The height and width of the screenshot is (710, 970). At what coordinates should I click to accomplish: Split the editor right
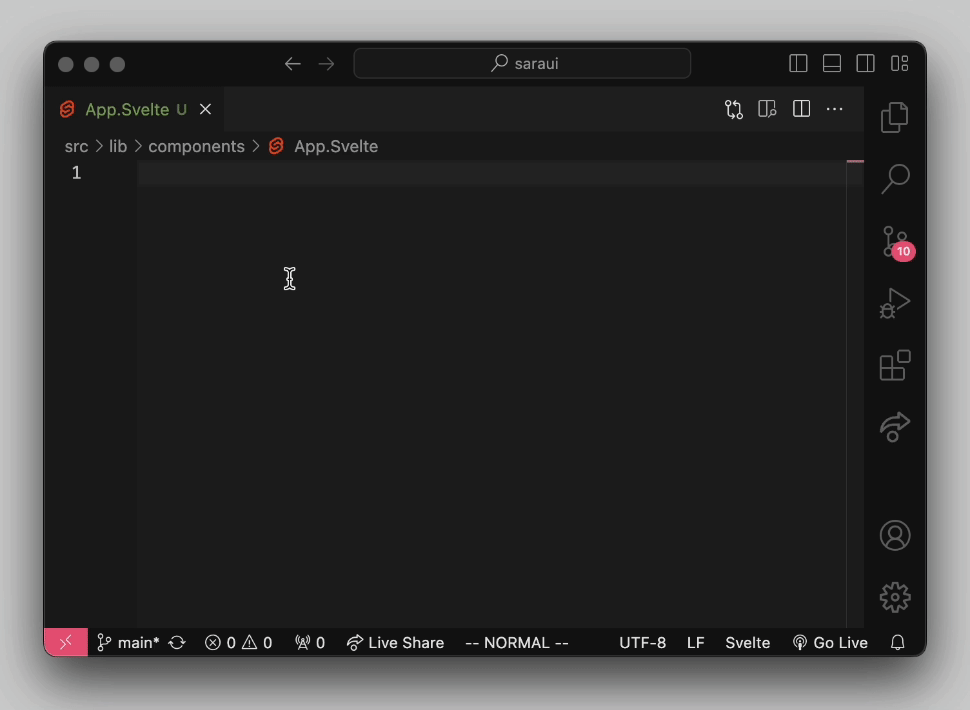[801, 109]
